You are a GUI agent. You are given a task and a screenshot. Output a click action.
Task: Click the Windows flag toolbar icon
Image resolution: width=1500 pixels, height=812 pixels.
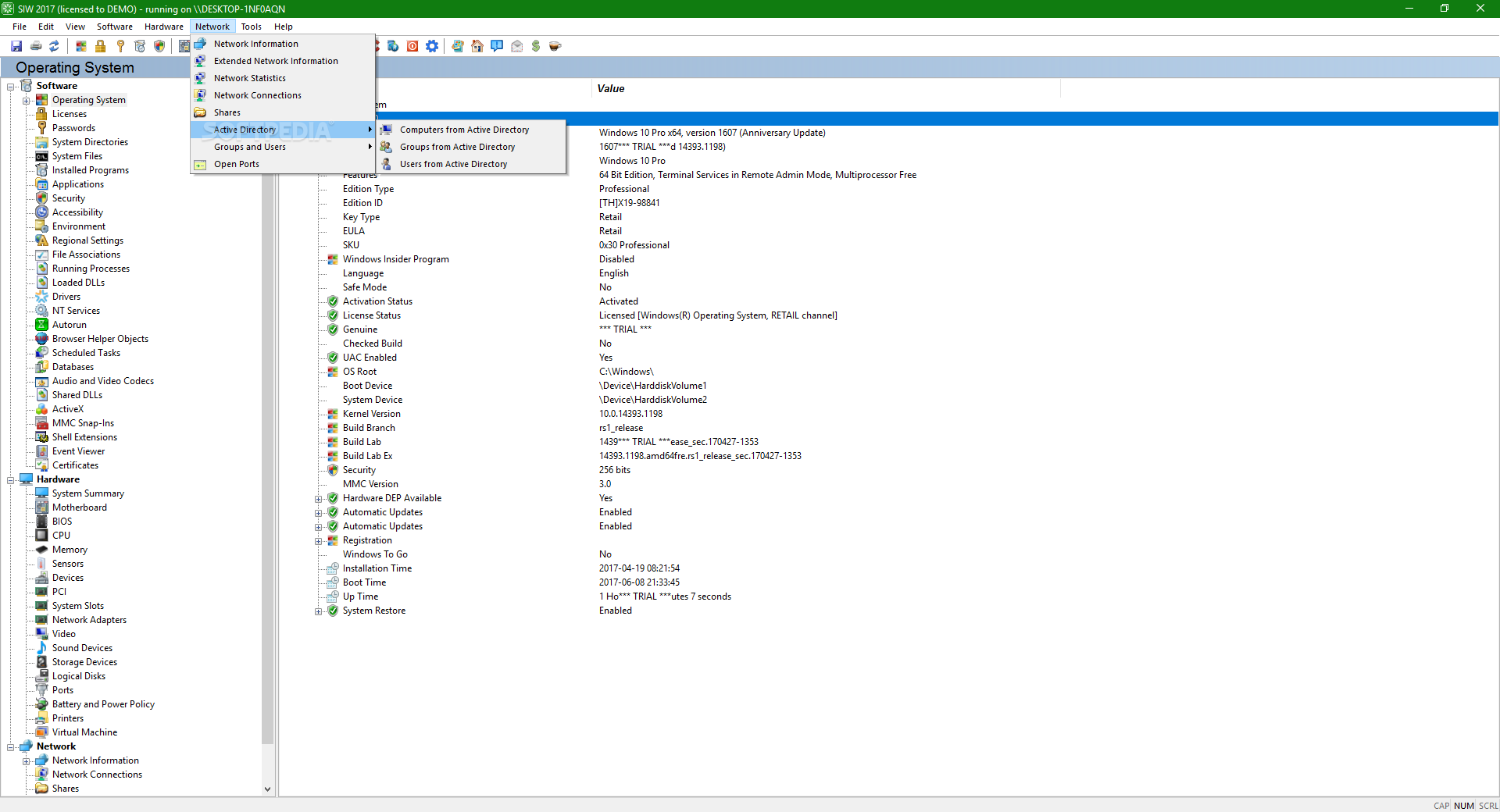point(81,46)
